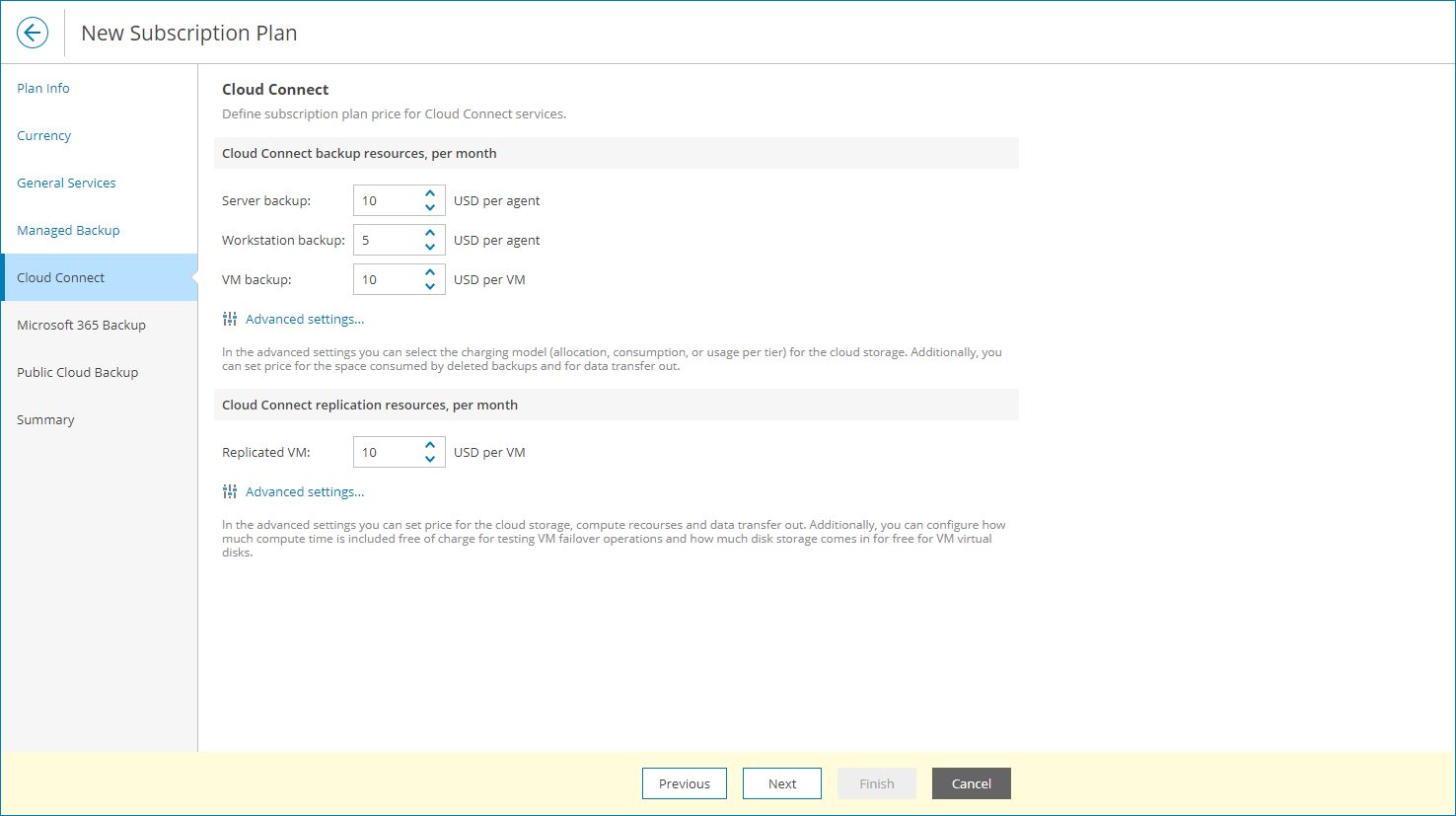Image resolution: width=1456 pixels, height=816 pixels.
Task: Jump to the Summary step
Action: tap(99, 419)
